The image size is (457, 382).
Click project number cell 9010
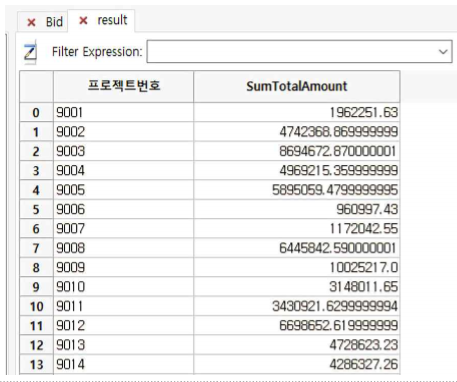[x=123, y=286]
